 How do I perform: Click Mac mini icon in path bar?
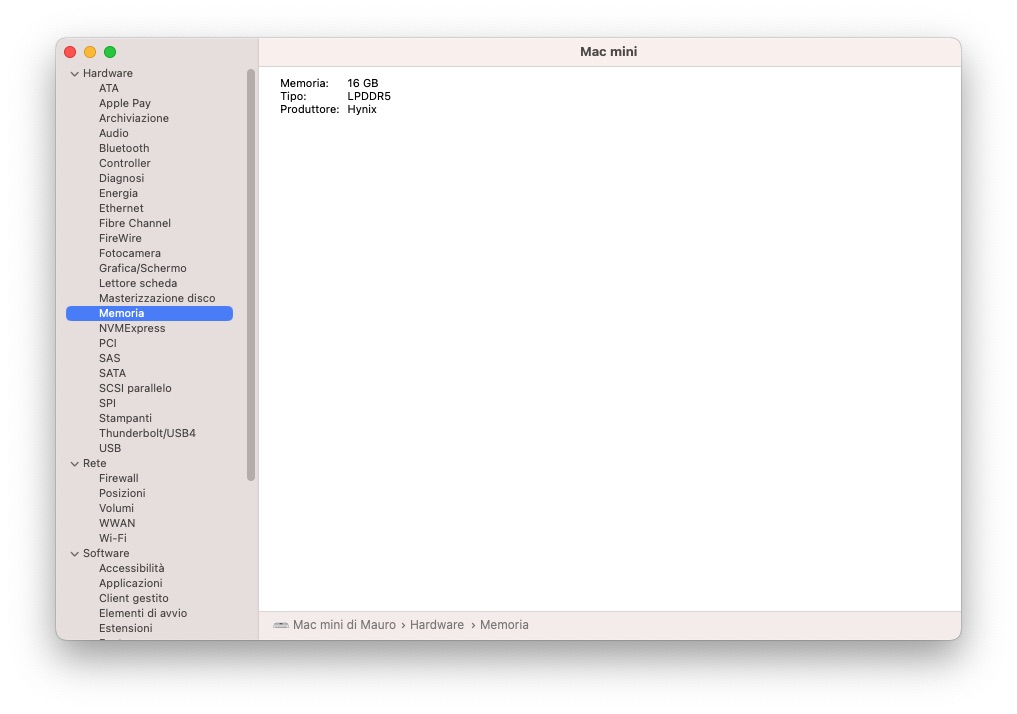coord(281,625)
